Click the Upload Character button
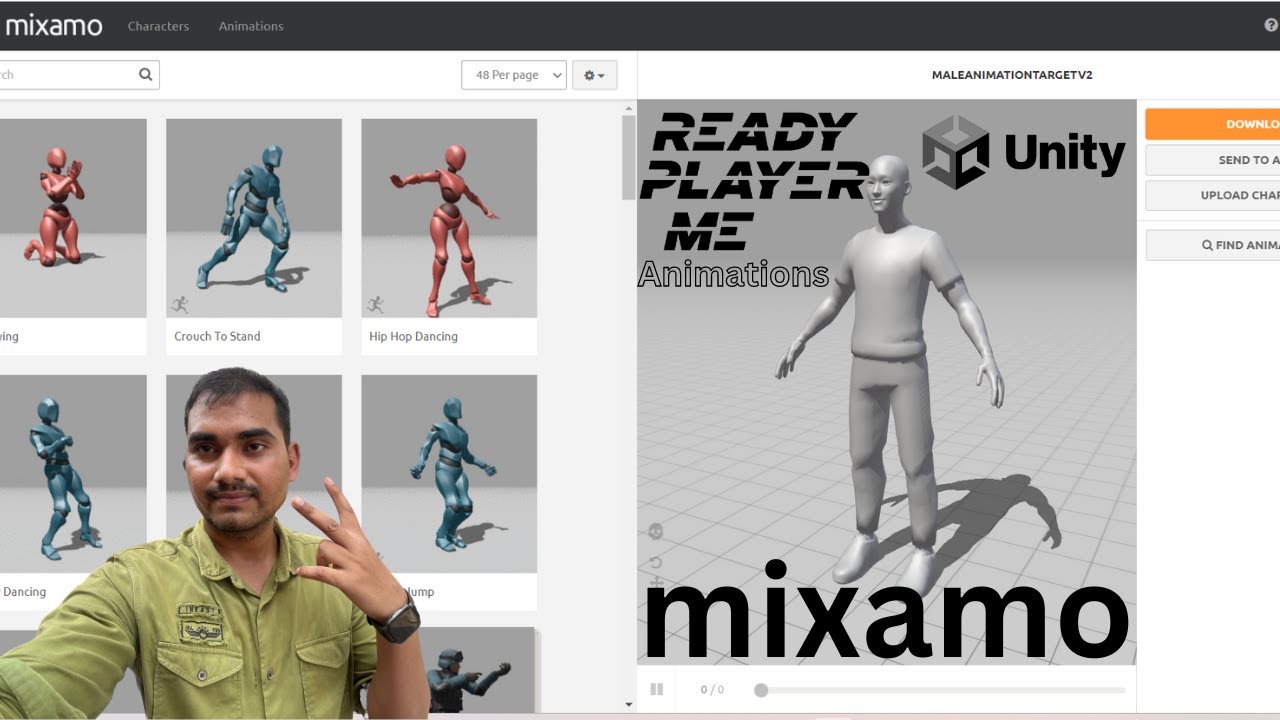The width and height of the screenshot is (1280, 720). coord(1212,195)
